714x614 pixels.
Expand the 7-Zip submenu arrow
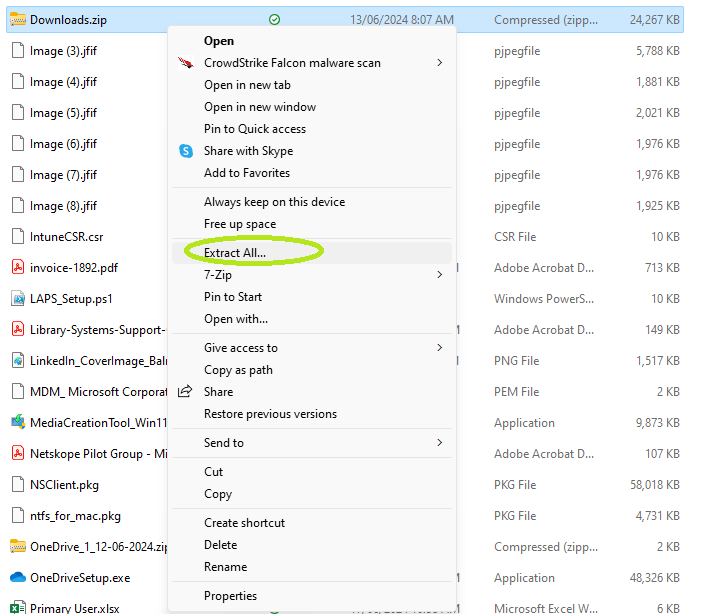pos(439,274)
